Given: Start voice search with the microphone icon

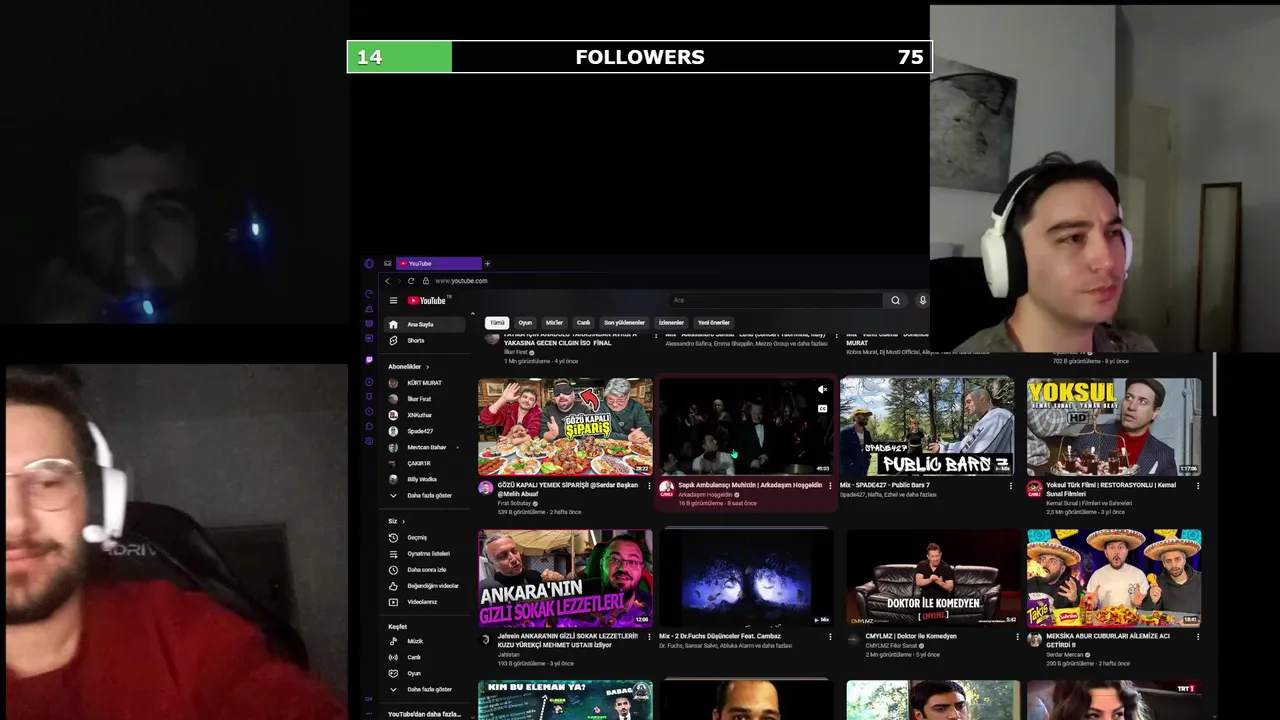Looking at the screenshot, I should pyautogui.click(x=922, y=300).
